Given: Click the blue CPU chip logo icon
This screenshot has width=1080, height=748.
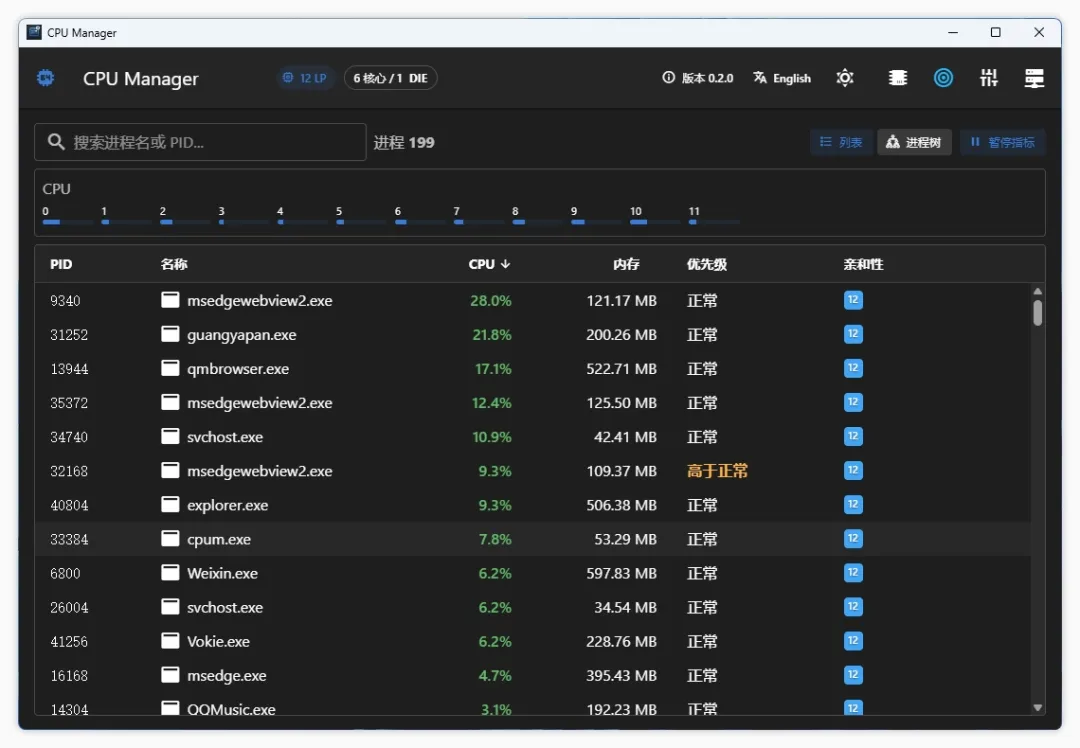Looking at the screenshot, I should (45, 78).
